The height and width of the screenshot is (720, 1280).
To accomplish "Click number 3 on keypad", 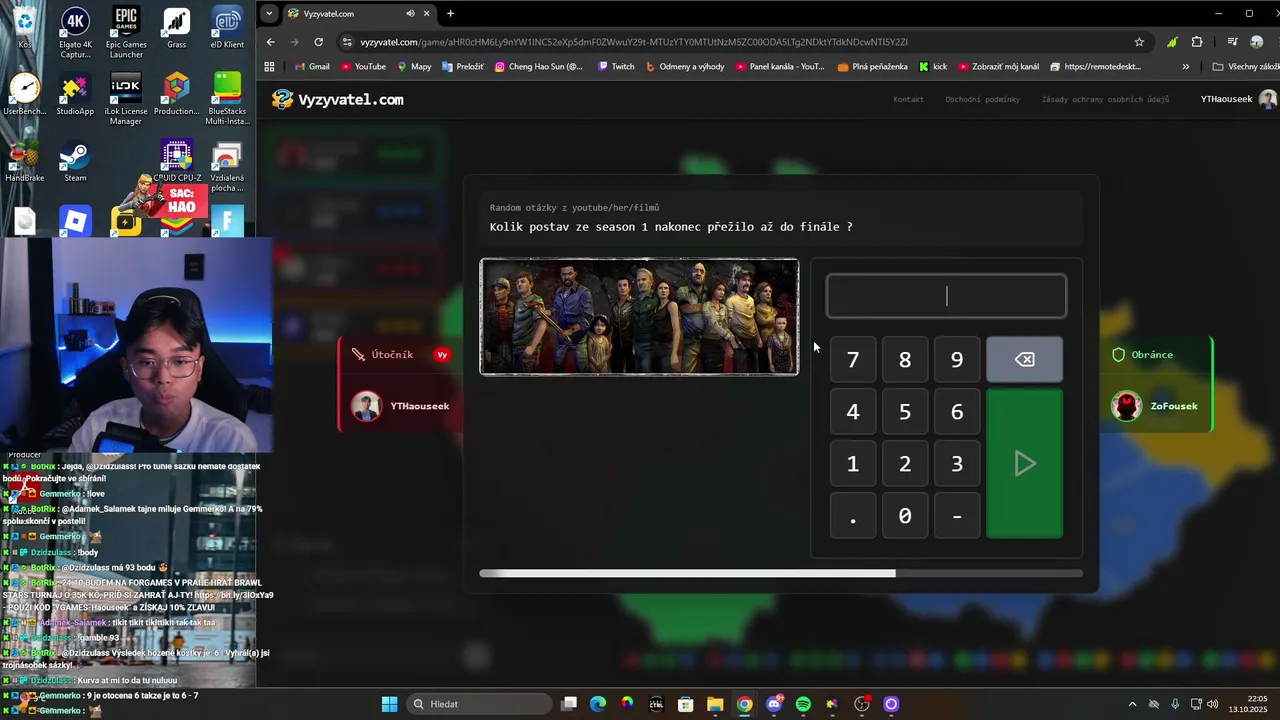I will pyautogui.click(x=957, y=464).
